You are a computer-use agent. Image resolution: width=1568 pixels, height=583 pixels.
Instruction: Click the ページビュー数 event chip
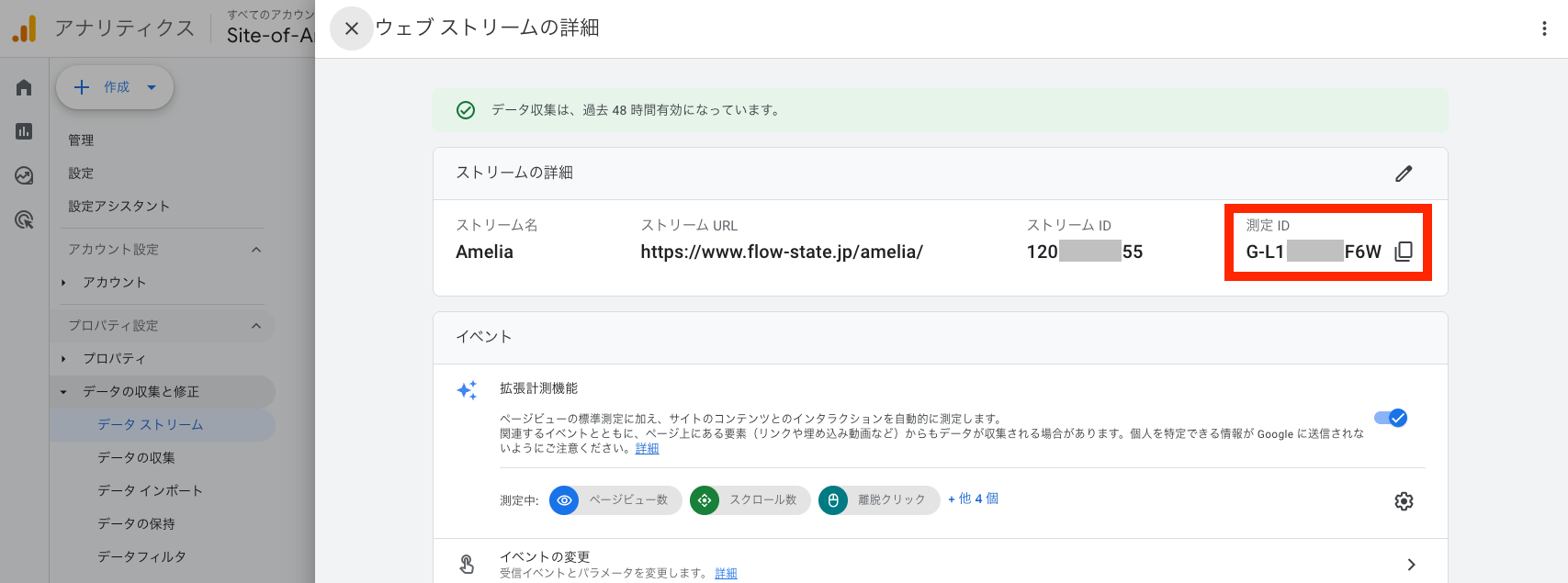(x=615, y=500)
